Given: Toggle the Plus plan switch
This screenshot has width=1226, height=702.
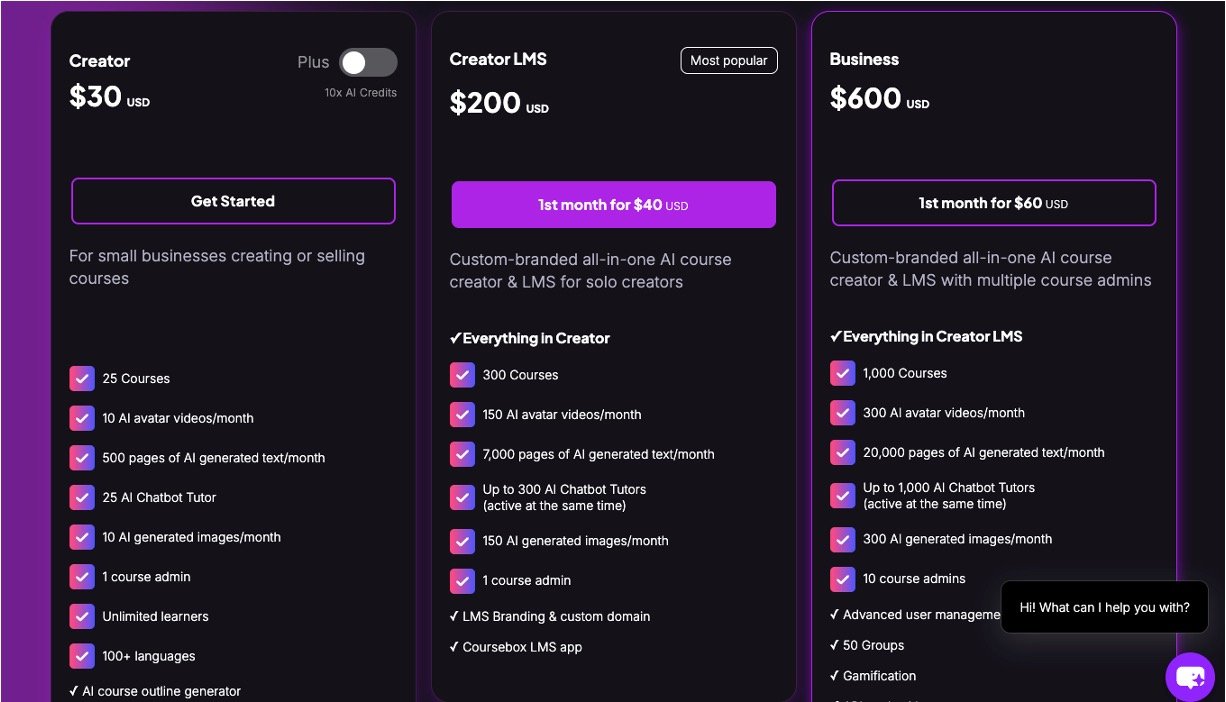Looking at the screenshot, I should tap(367, 62).
